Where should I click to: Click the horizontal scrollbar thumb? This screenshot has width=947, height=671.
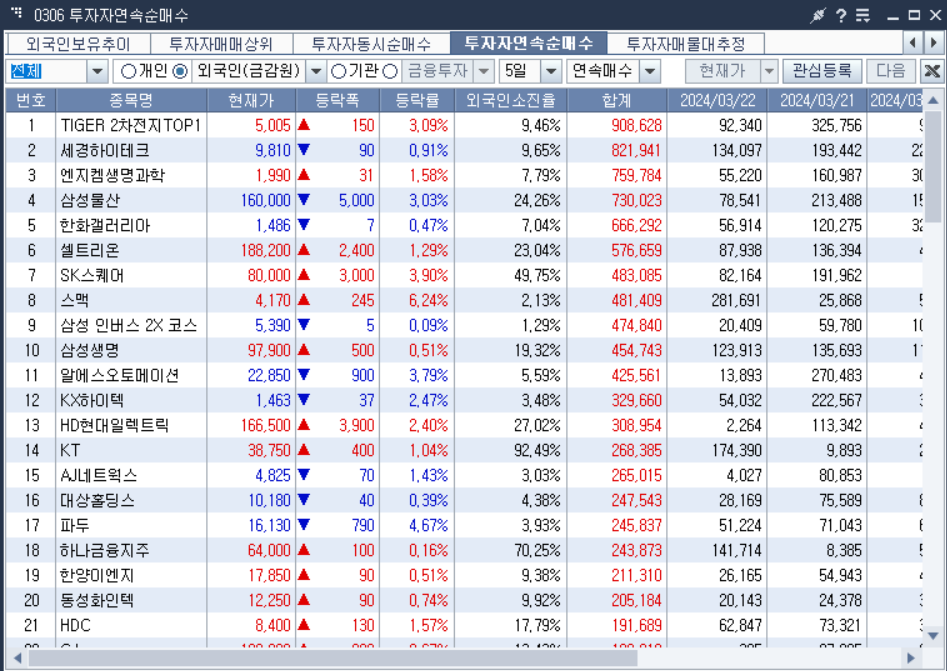pyautogui.click(x=332, y=657)
